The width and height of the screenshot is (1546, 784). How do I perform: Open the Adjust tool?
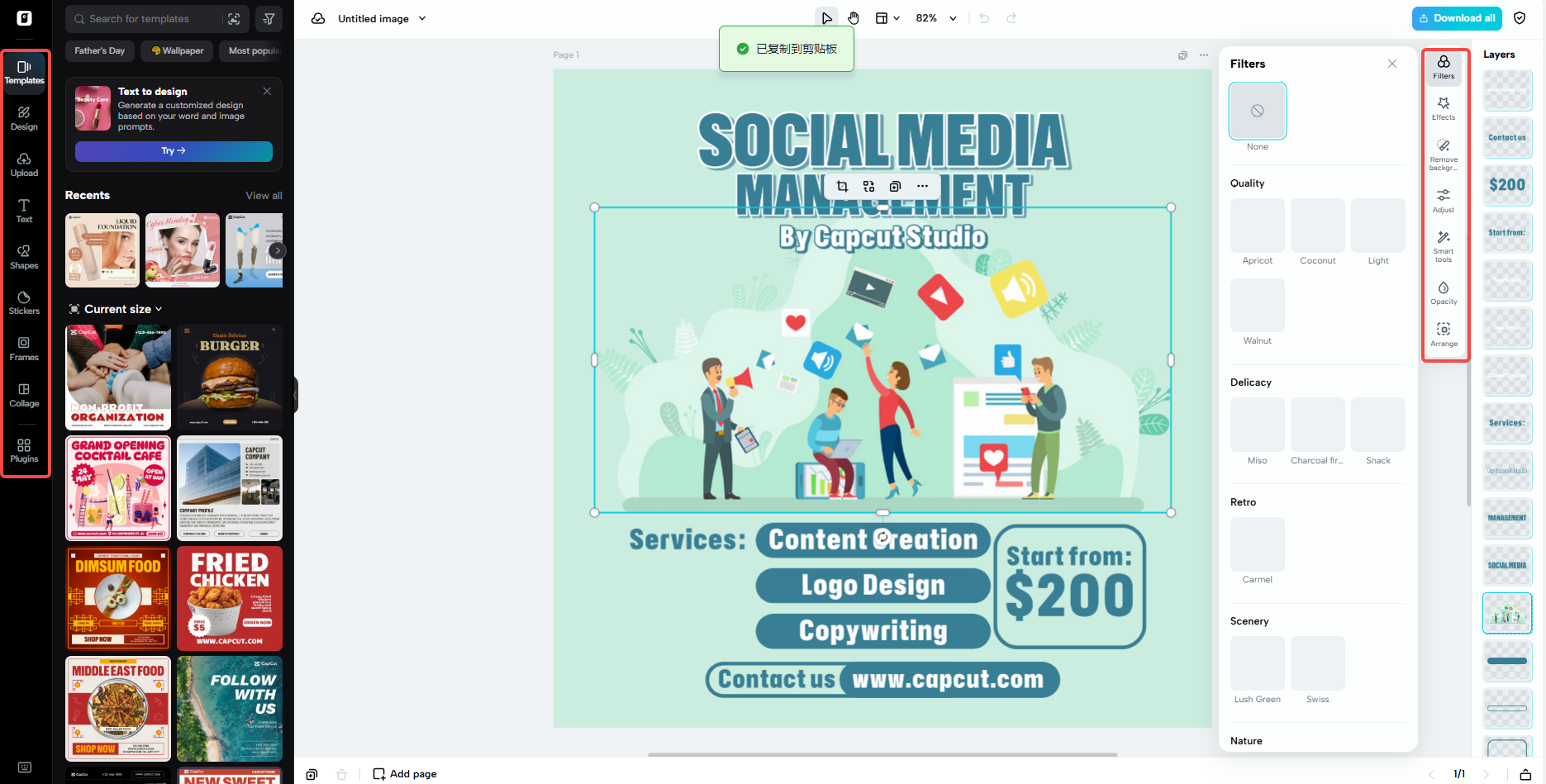click(x=1444, y=201)
